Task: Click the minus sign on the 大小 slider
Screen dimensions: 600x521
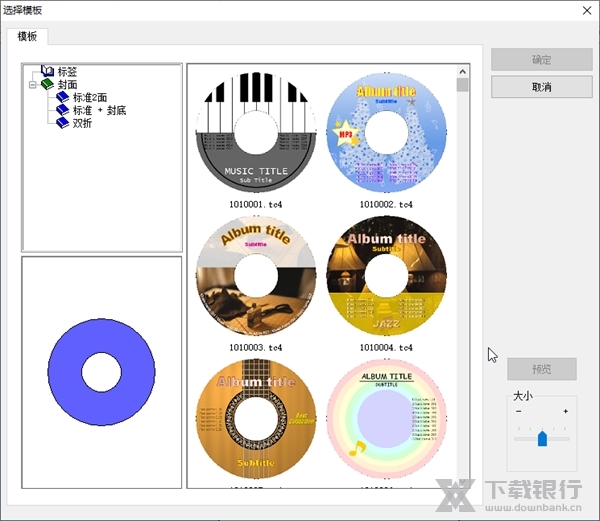Action: click(x=518, y=411)
